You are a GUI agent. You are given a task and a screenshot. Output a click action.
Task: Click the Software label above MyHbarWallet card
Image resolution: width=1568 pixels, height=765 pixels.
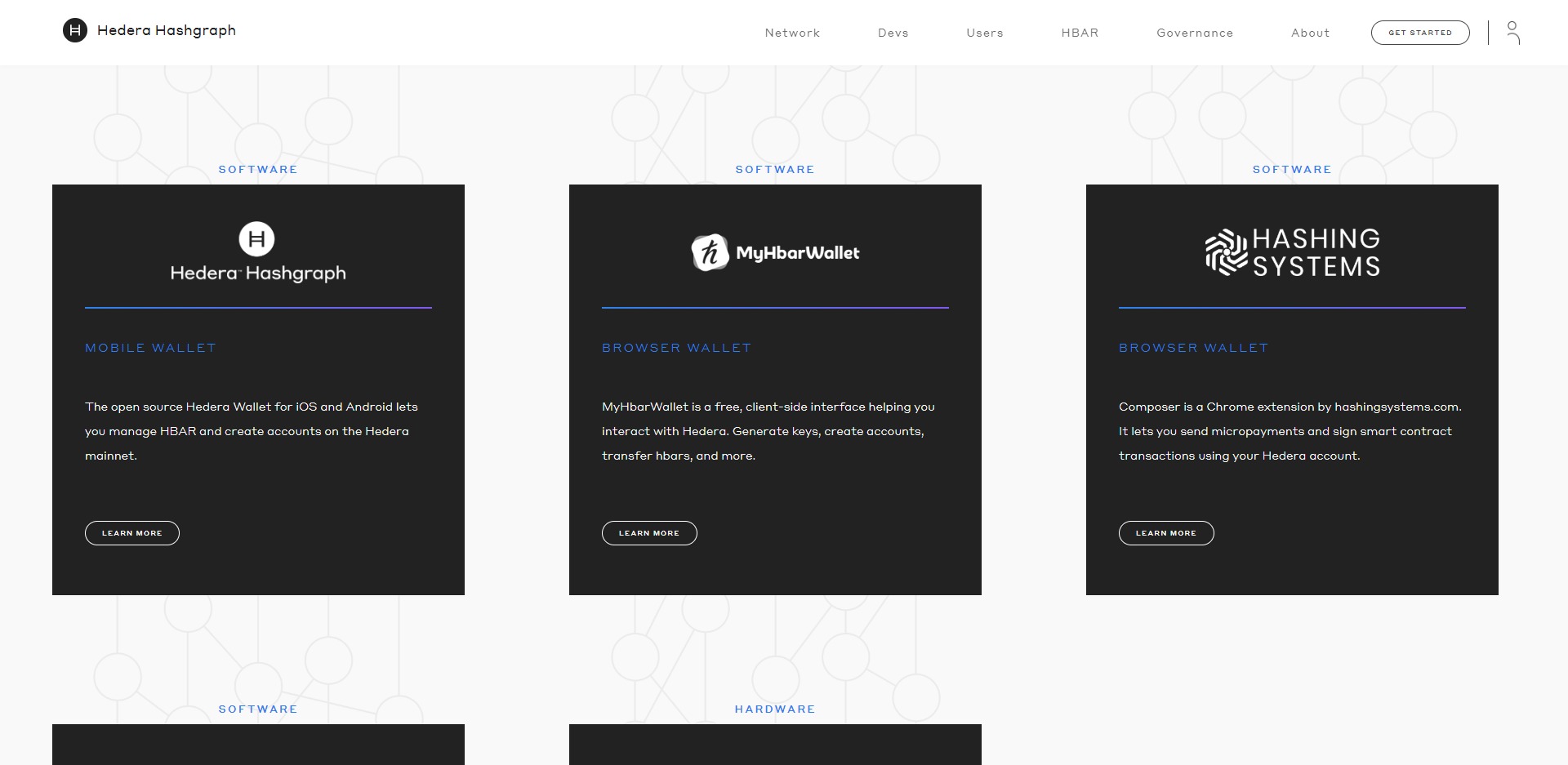(x=775, y=170)
